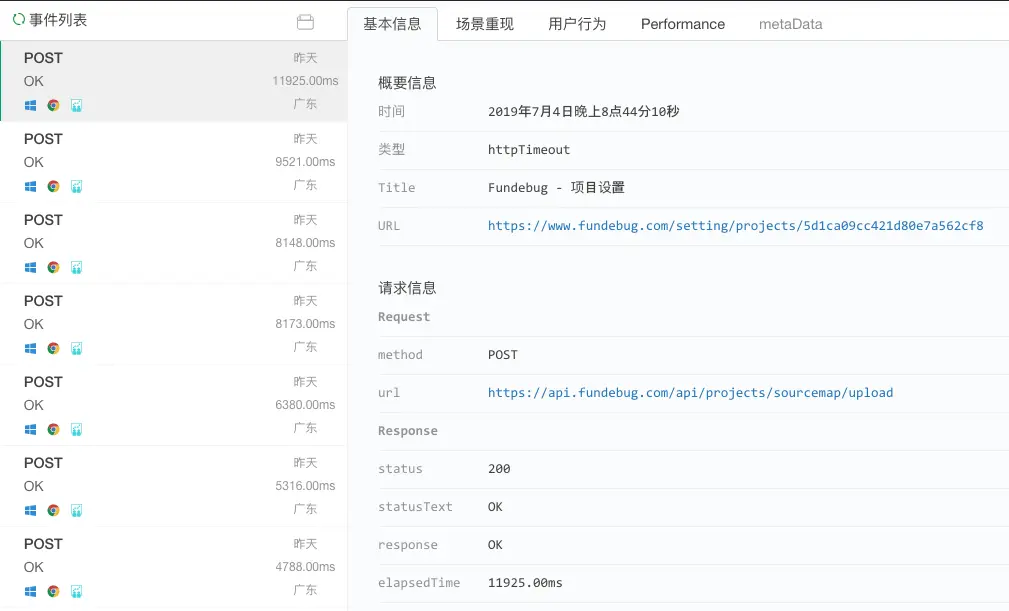Image resolution: width=1009 pixels, height=611 pixels.
Task: Switch to the Performance tab
Action: point(683,24)
